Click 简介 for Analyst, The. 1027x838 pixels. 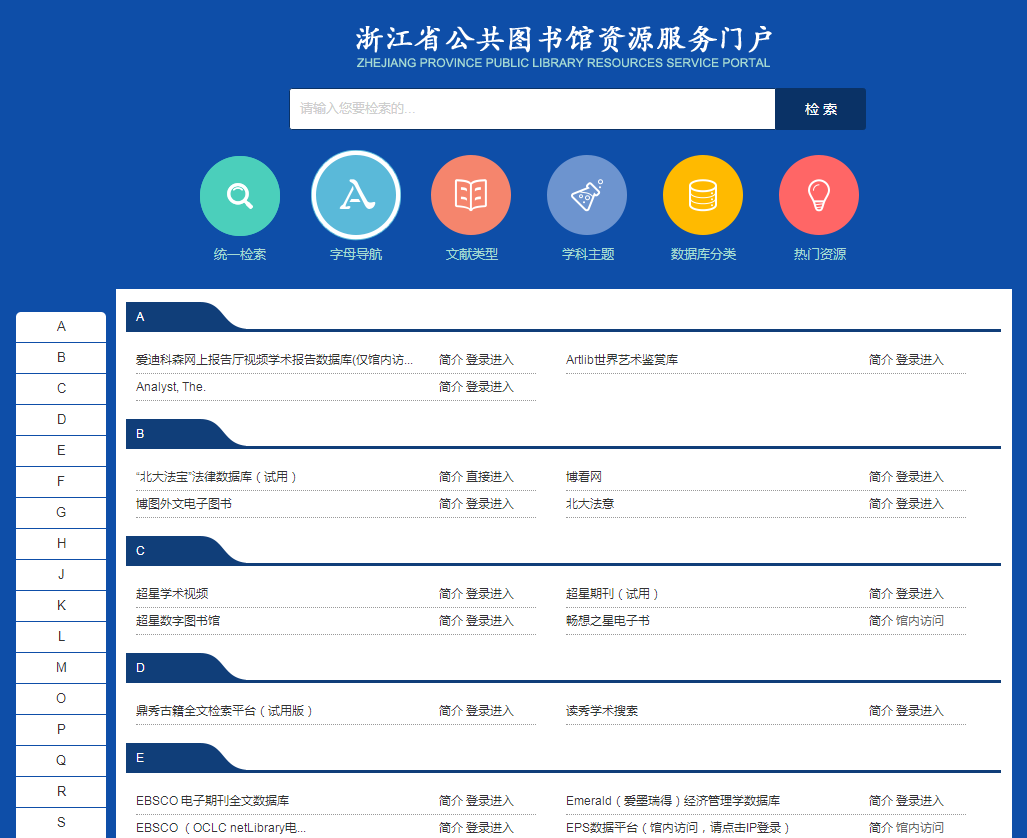click(x=451, y=387)
